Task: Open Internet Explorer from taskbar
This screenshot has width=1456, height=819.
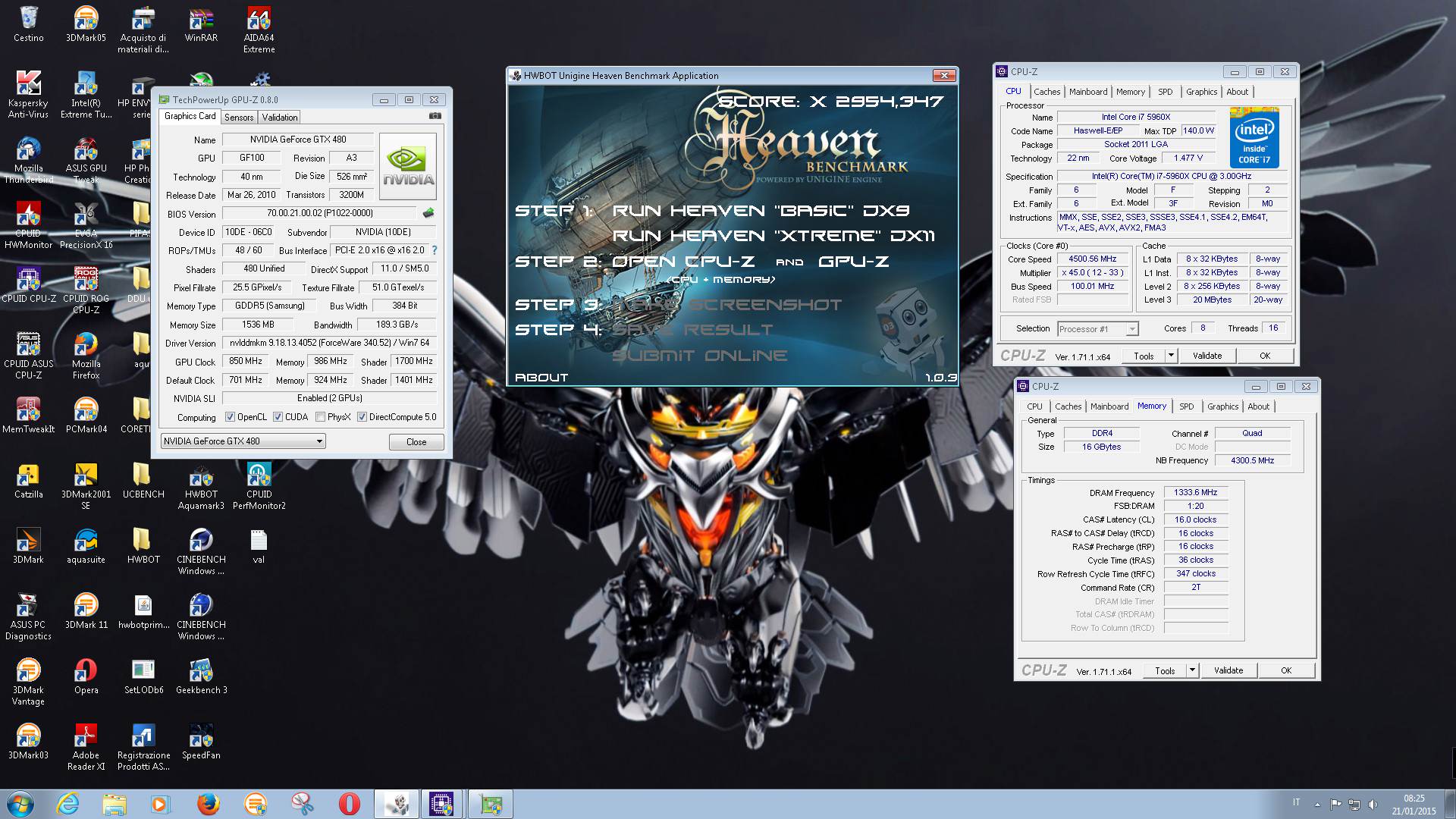Action: (x=68, y=804)
